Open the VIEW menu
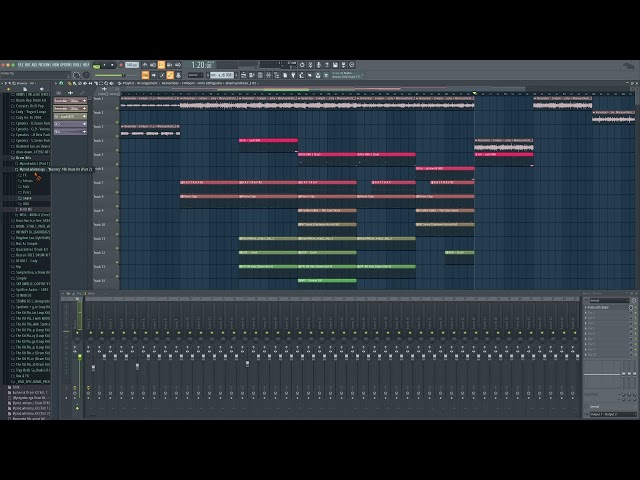Screen dimensions: 640x480 (56, 65)
